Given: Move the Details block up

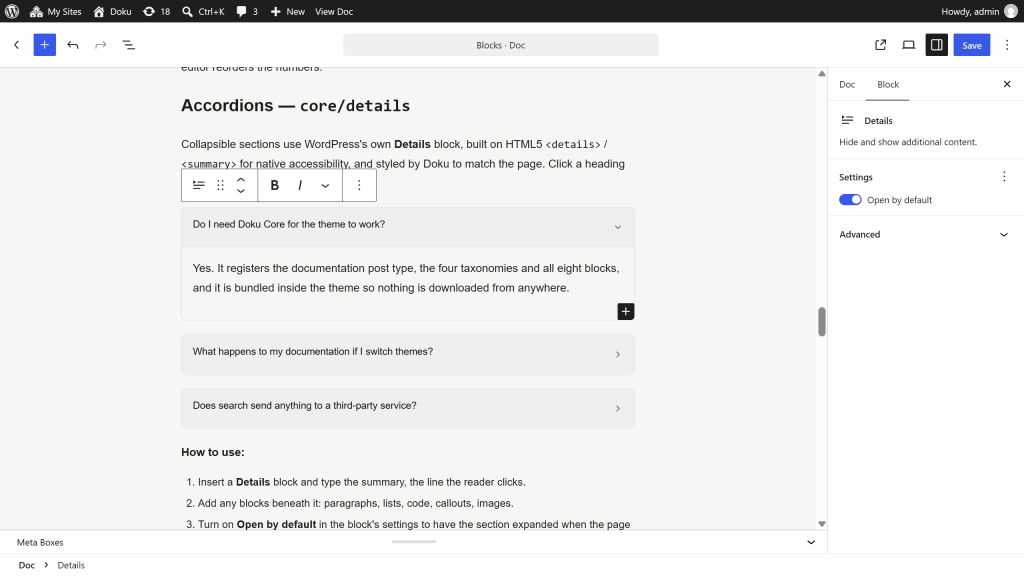Looking at the screenshot, I should click(241, 180).
